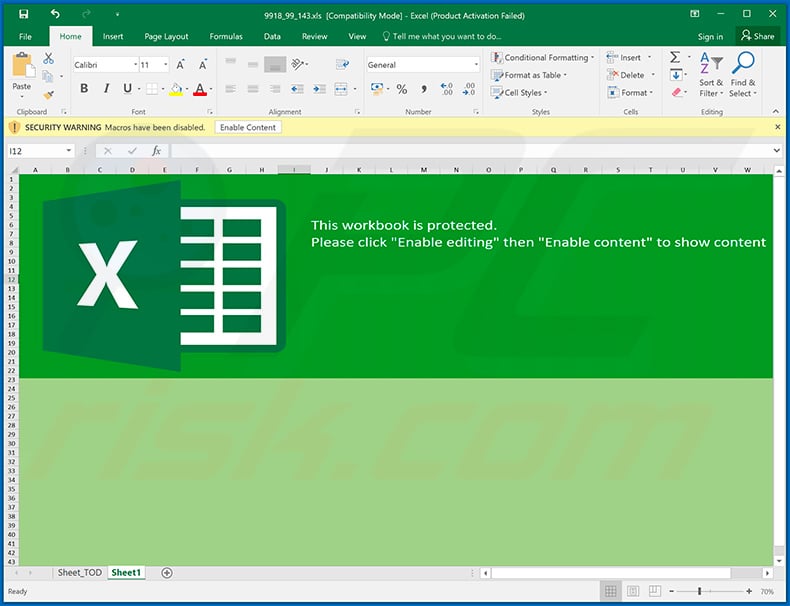
Task: Toggle Bold formatting
Action: [x=84, y=89]
